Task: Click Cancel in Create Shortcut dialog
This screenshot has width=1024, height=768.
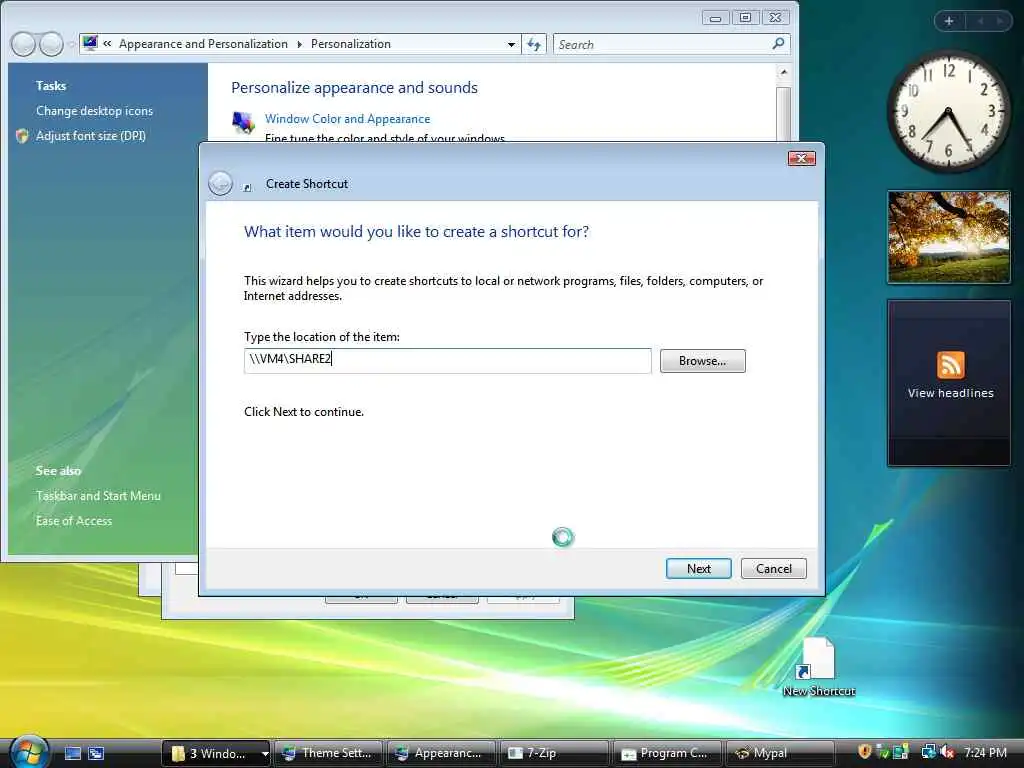Action: [x=773, y=568]
